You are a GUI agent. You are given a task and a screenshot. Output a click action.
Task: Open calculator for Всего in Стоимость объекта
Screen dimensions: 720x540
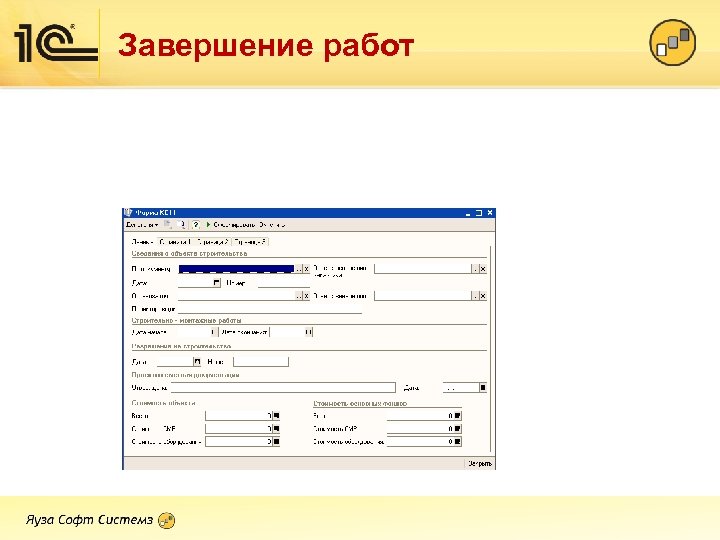[x=276, y=416]
